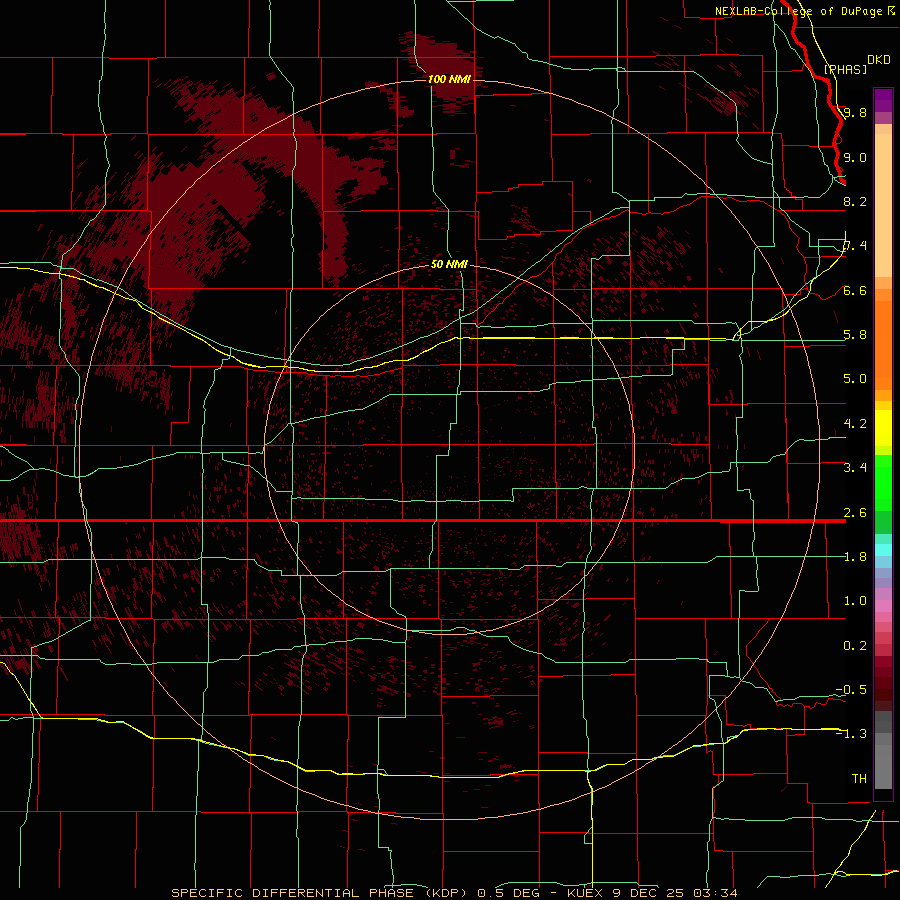Viewport: 900px width, 900px height.
Task: Pick the orange color bar segment
Action: [x=883, y=344]
